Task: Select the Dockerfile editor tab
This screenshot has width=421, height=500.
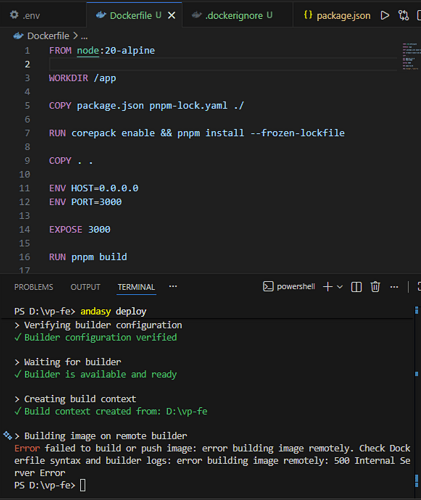Action: (135, 15)
